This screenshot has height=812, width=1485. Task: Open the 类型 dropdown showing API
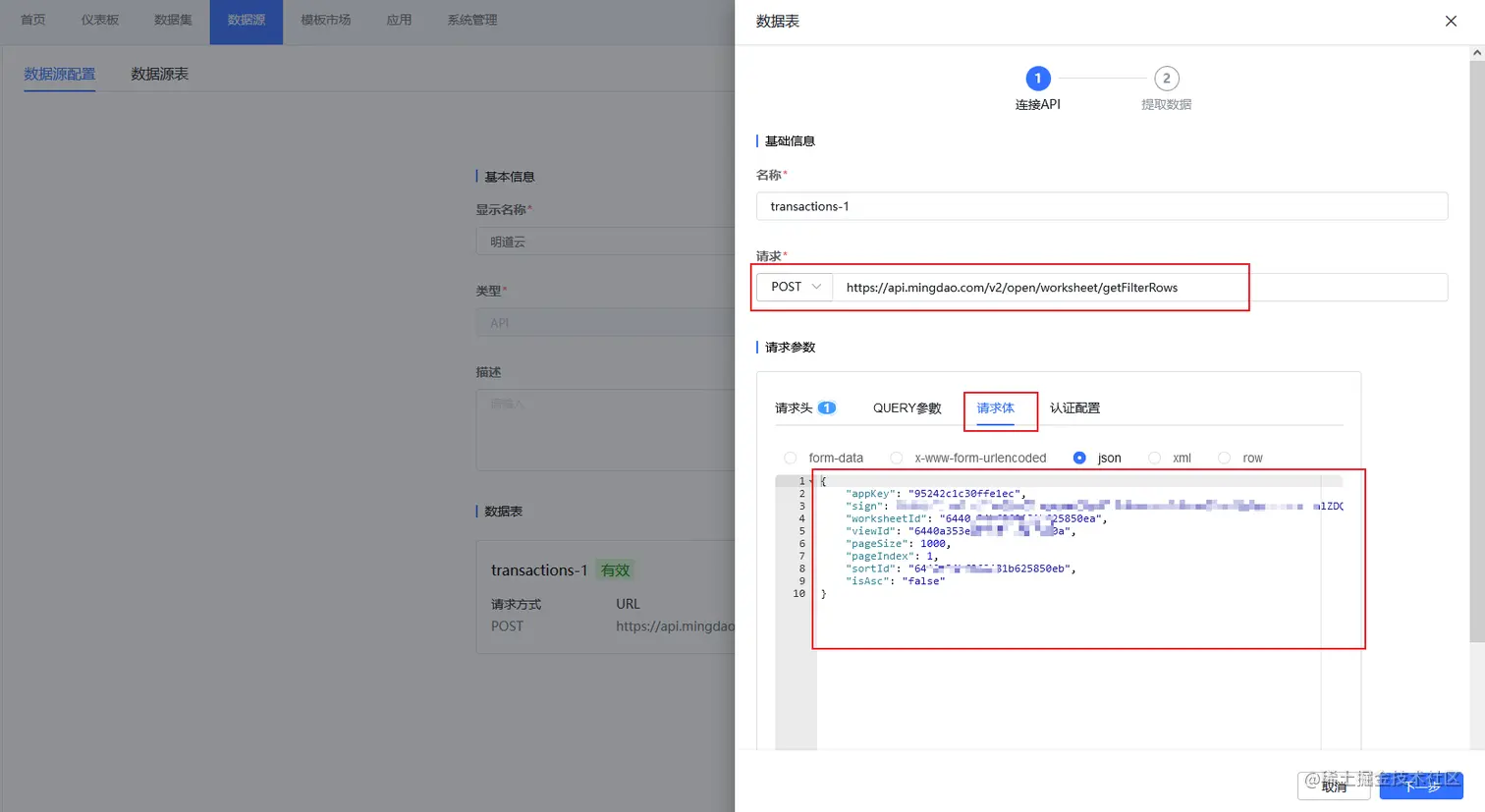tap(605, 322)
